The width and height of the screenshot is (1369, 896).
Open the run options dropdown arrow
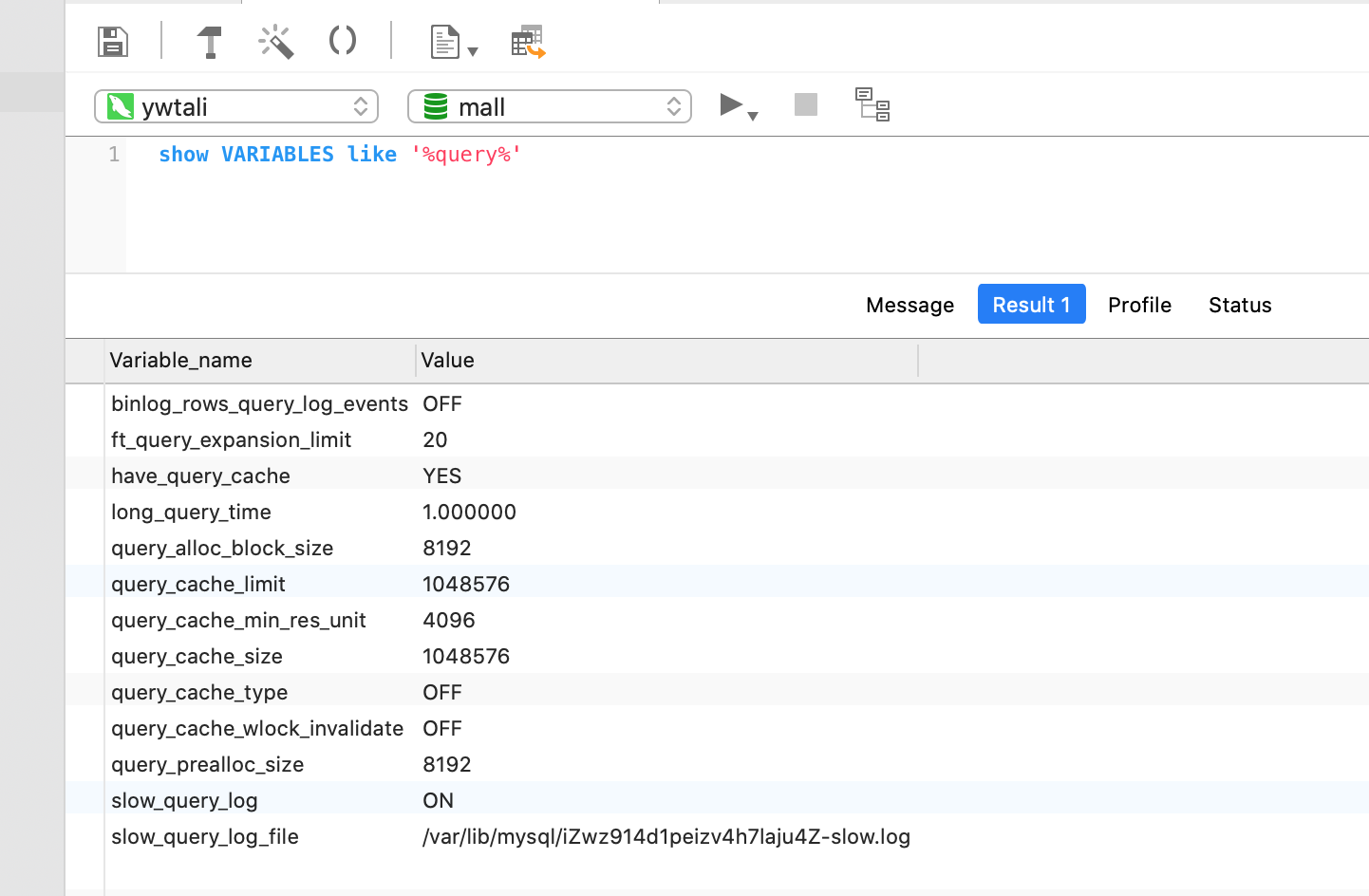pyautogui.click(x=753, y=116)
